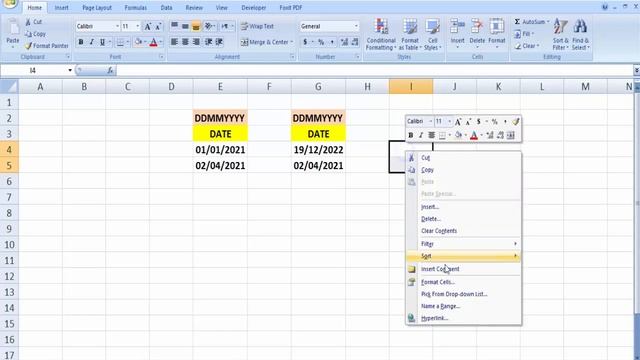Open Find & Select menu

click(580, 35)
